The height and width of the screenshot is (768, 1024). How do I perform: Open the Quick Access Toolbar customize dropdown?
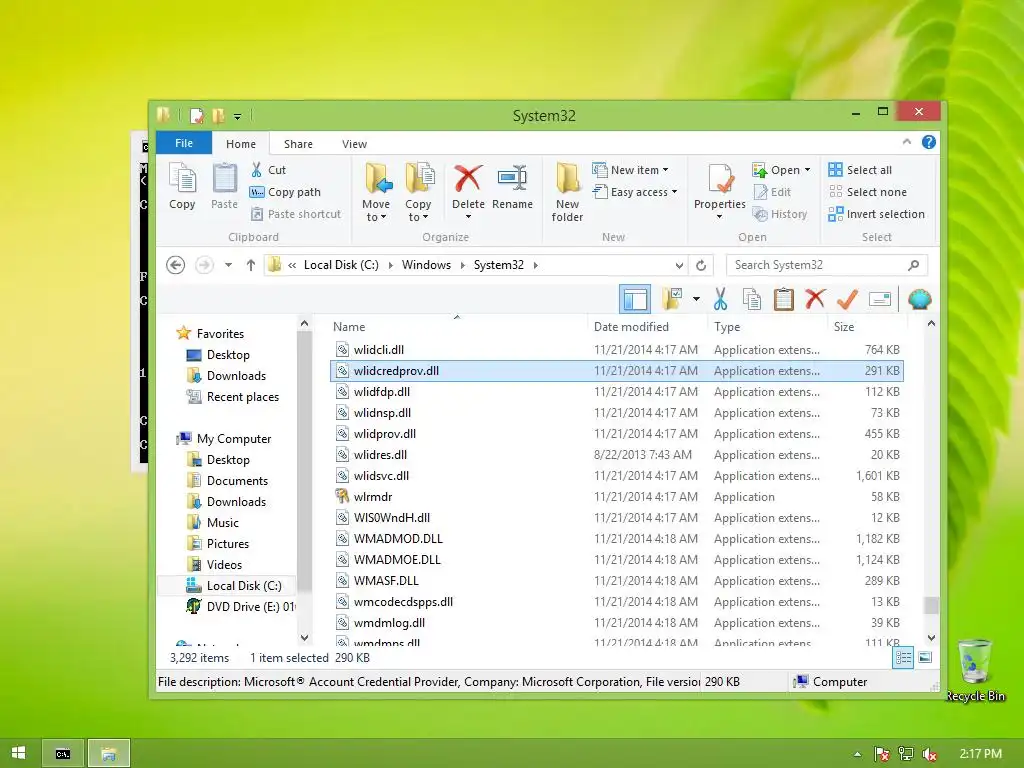click(238, 116)
